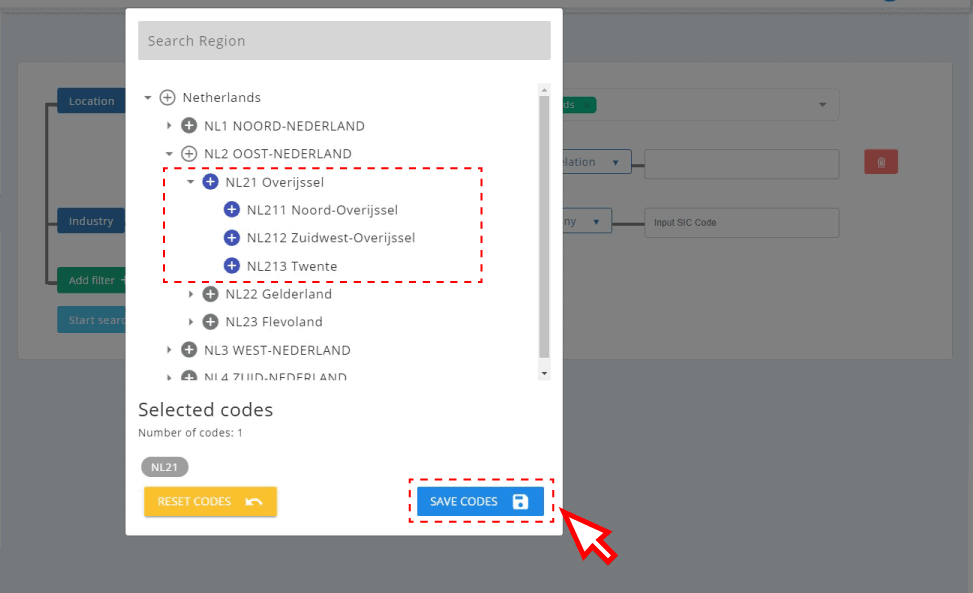
Task: Click the red delete trash button
Action: pyautogui.click(x=881, y=162)
